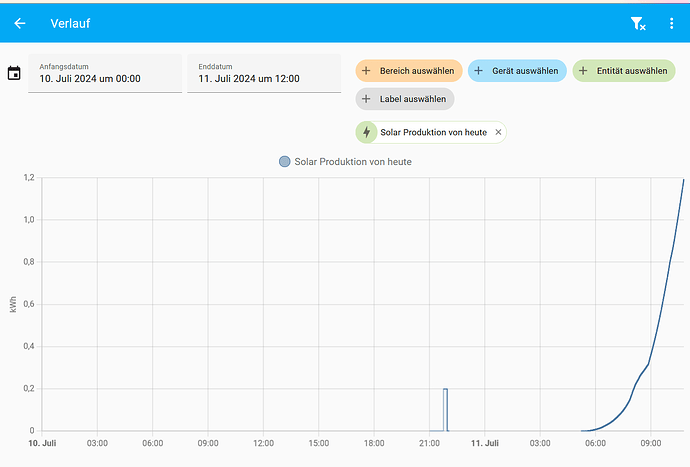Click the 21:00 axis label
The image size is (690, 467).
click(429, 443)
